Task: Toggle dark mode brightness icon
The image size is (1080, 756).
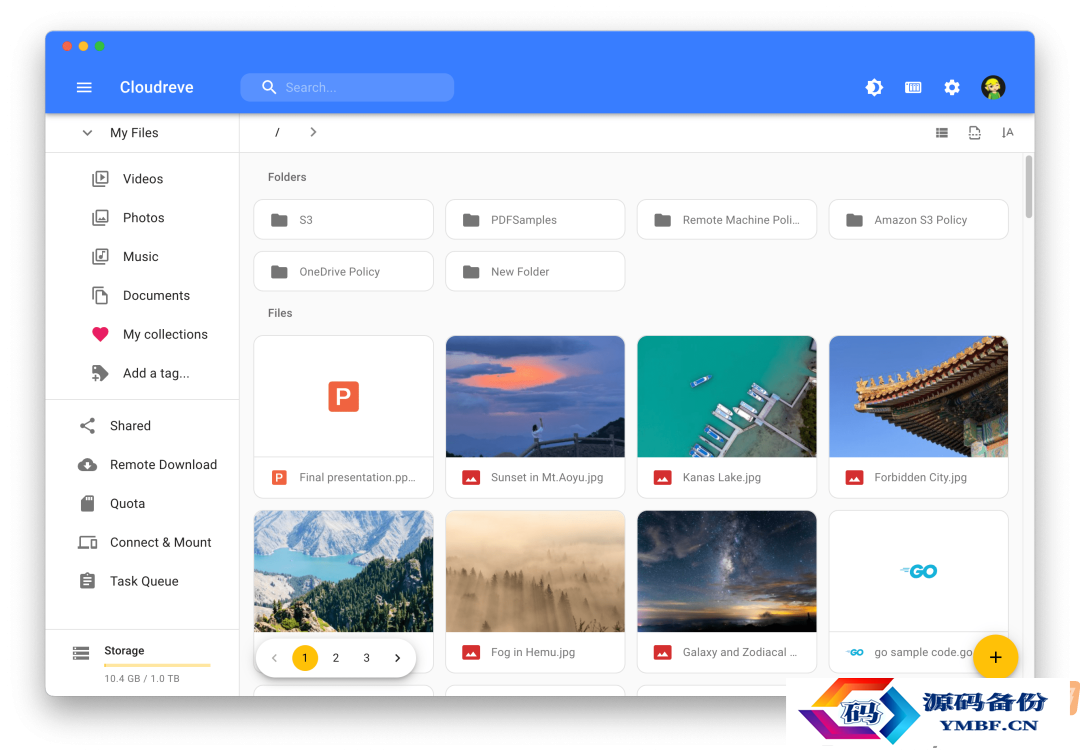Action: pos(874,87)
